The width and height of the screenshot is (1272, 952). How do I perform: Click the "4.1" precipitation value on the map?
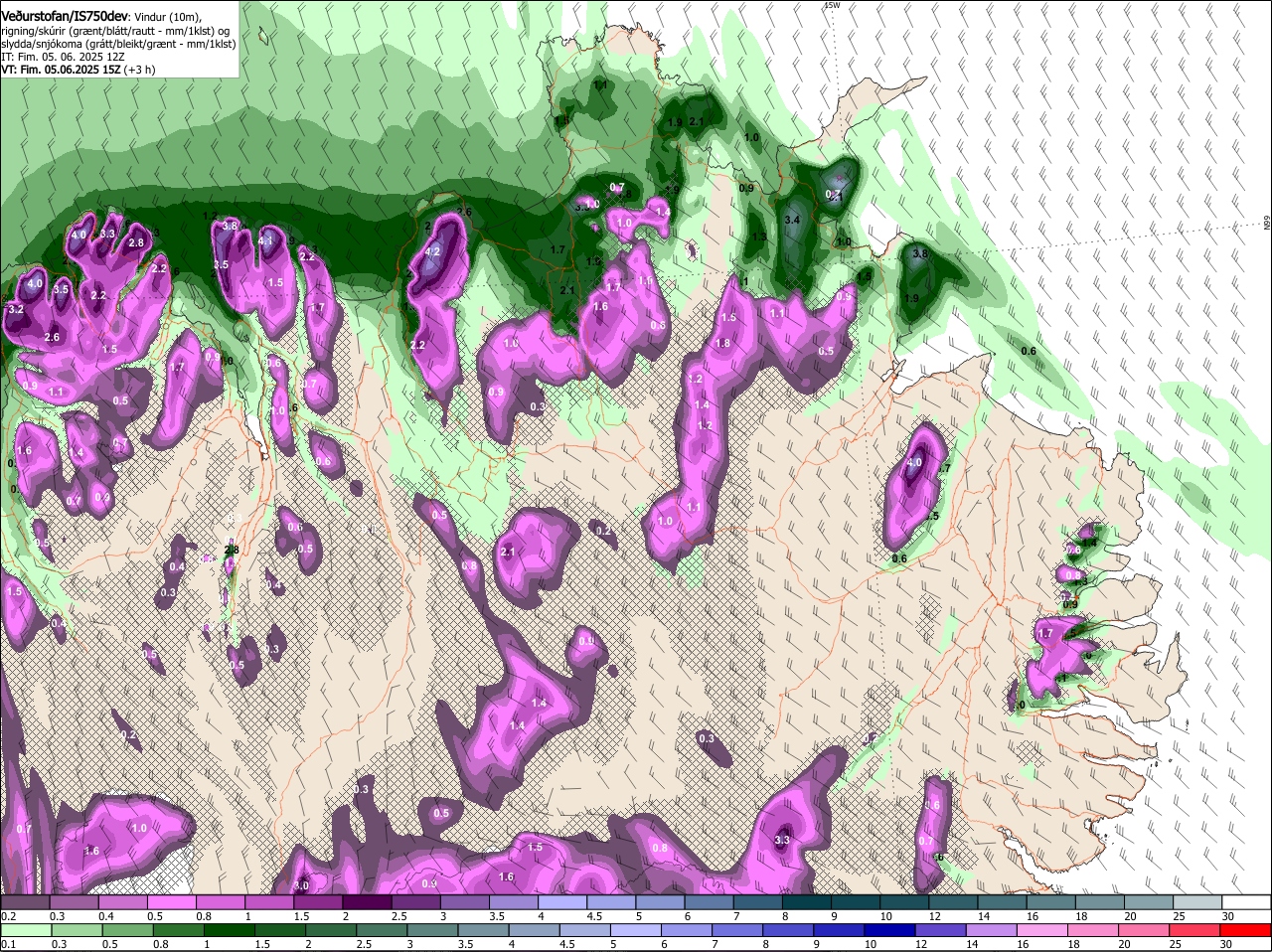point(265,240)
